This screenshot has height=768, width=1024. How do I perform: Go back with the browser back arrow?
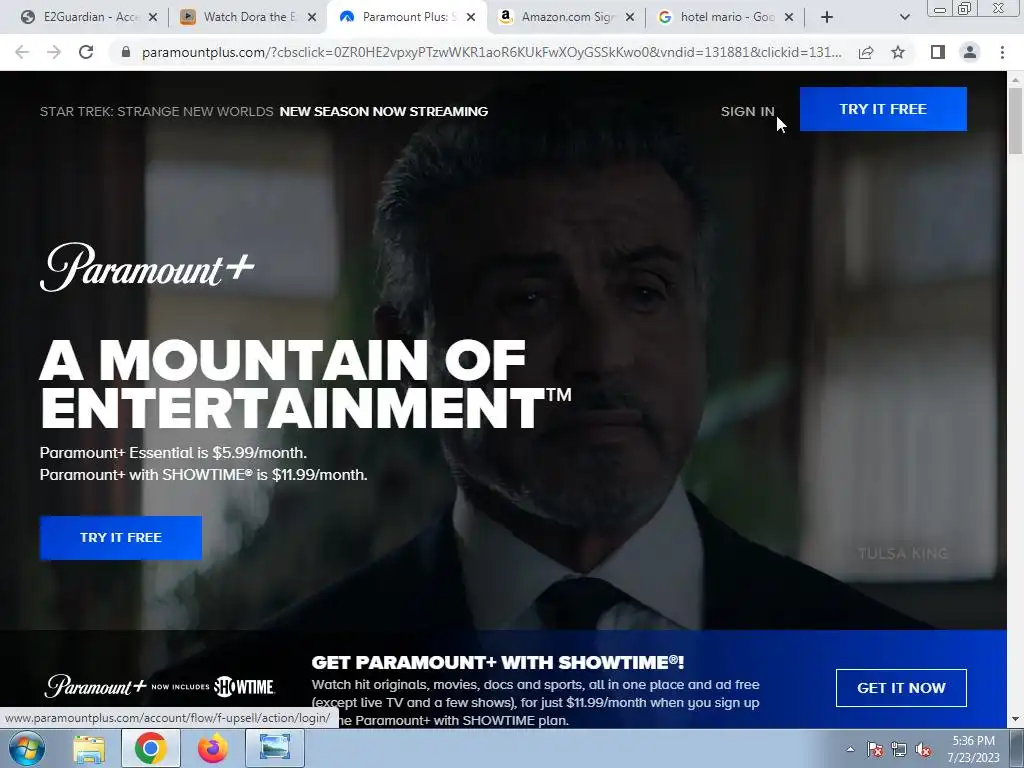coord(22,52)
